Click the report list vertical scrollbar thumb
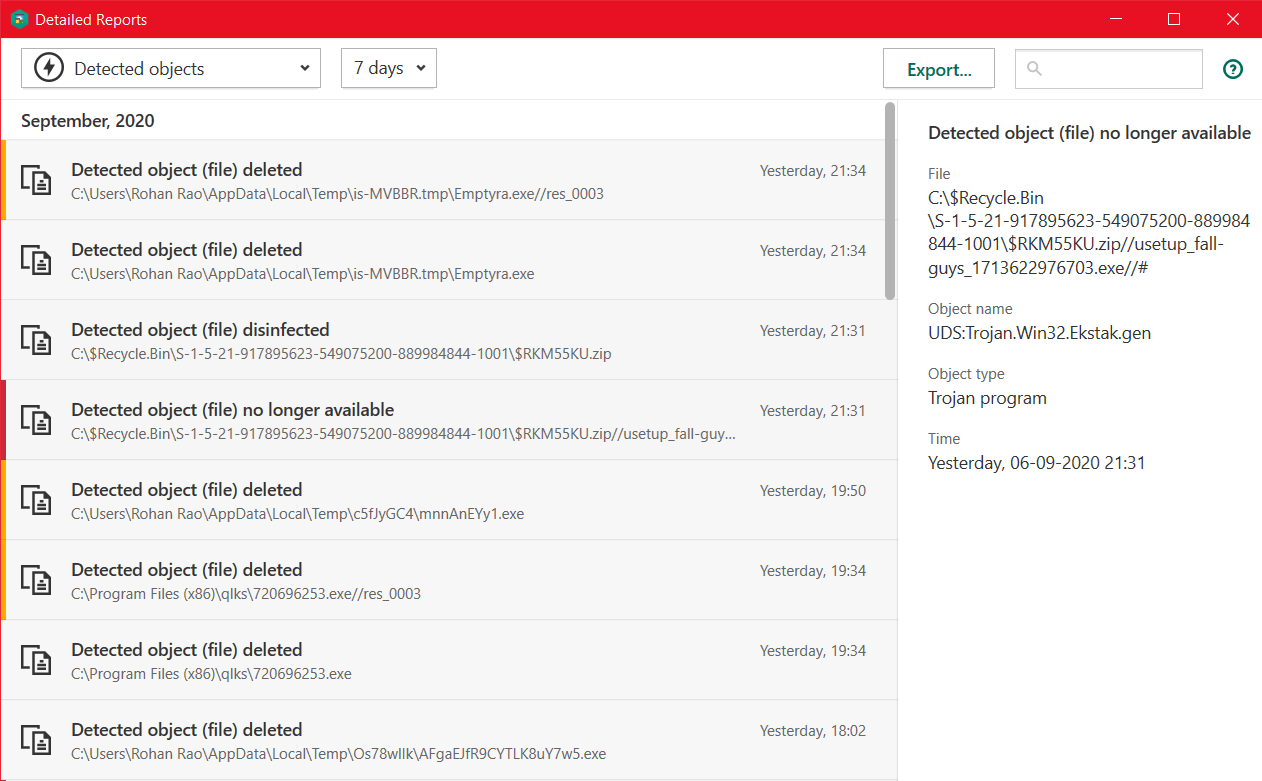The image size is (1262, 781). [889, 200]
